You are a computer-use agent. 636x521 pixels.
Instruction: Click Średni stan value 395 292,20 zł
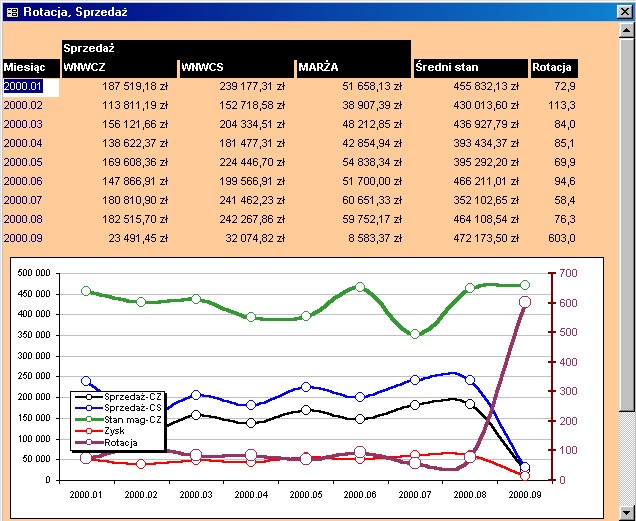click(x=486, y=163)
